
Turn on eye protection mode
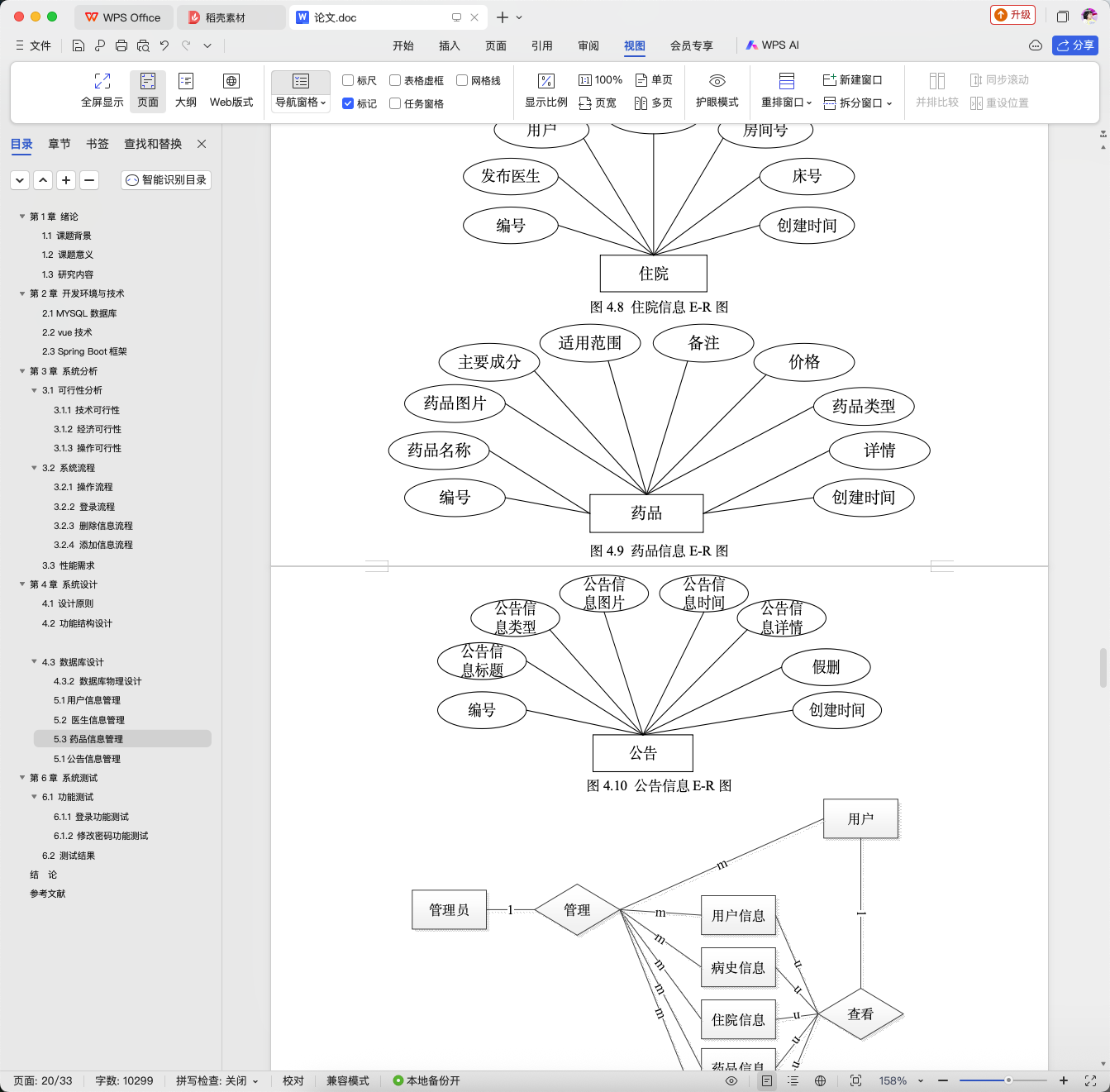[717, 81]
